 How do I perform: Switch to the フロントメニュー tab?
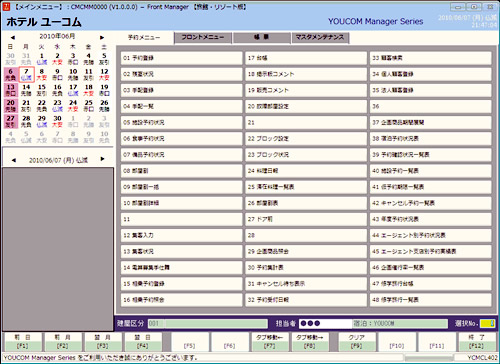(x=203, y=38)
